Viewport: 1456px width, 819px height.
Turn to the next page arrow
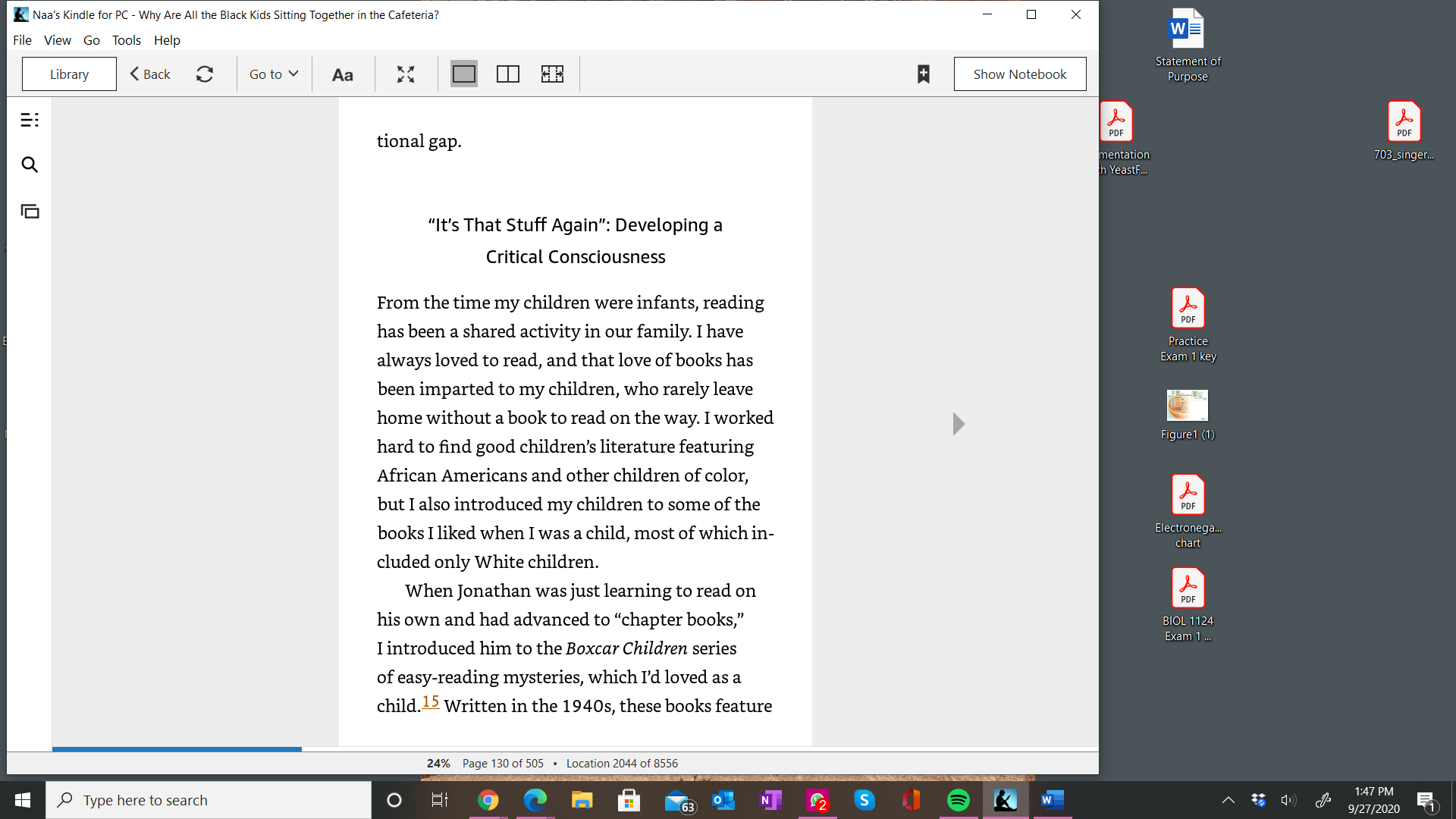point(959,424)
